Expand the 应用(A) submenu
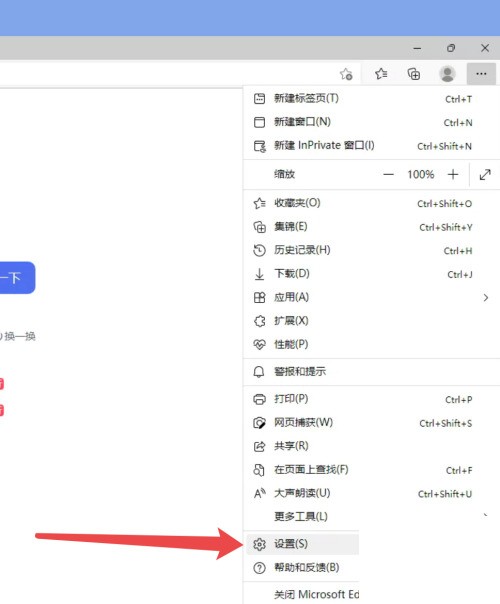Screen dimensions: 500x604 click(x=371, y=297)
